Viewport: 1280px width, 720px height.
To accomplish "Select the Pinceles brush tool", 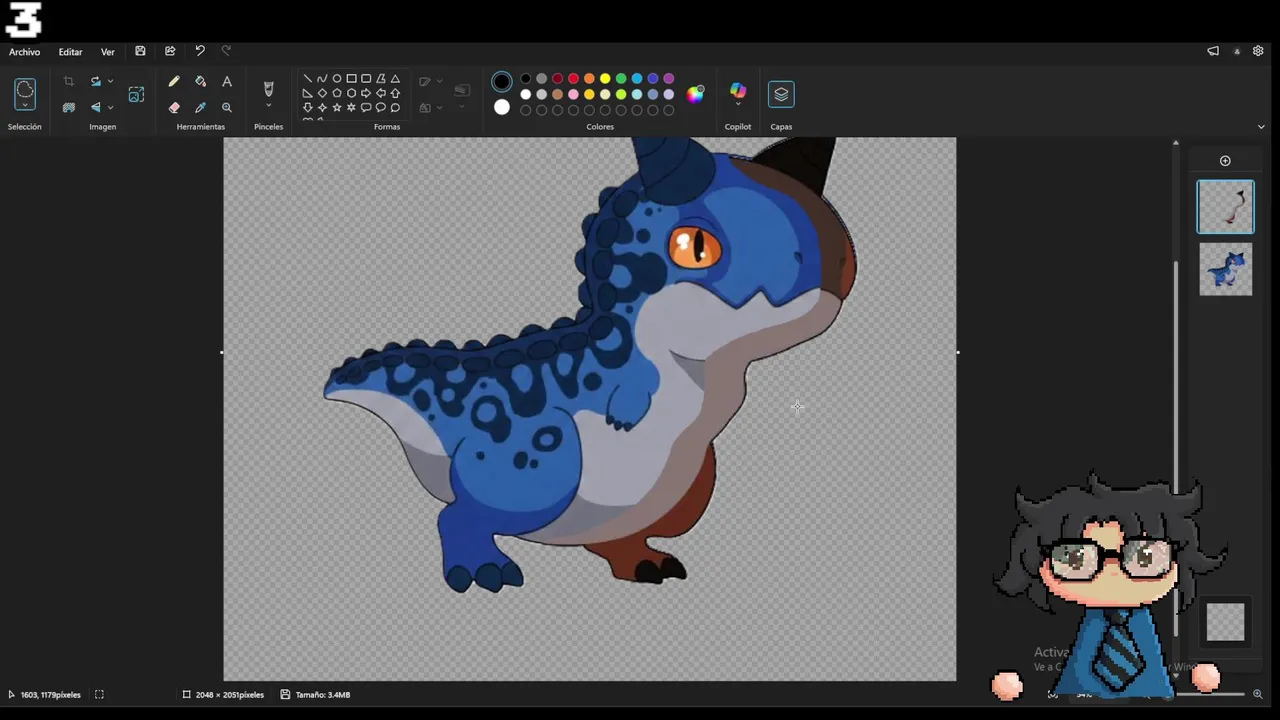I will [268, 89].
